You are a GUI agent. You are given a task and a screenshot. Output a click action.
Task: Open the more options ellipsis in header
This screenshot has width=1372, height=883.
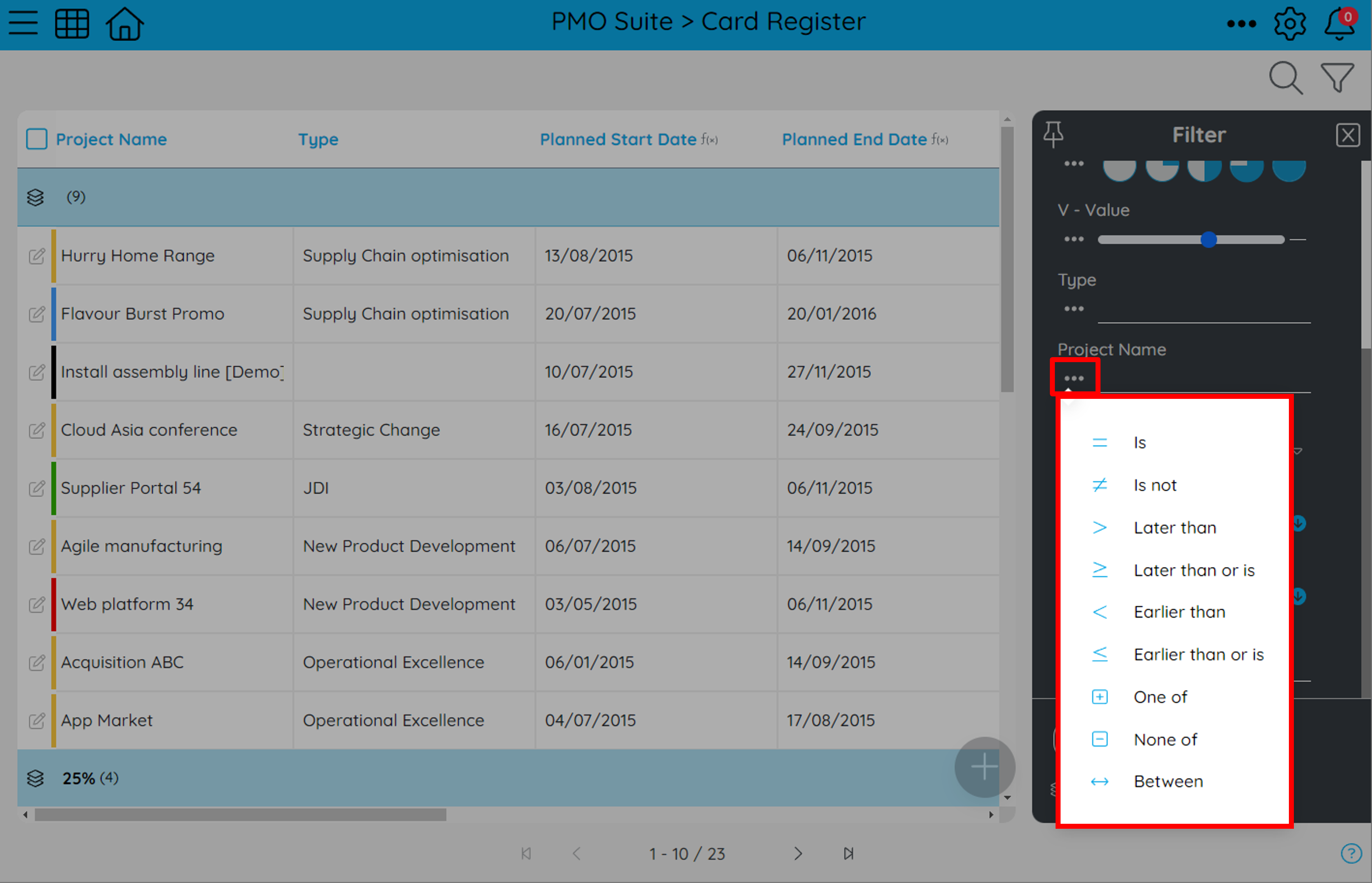pyautogui.click(x=1241, y=24)
